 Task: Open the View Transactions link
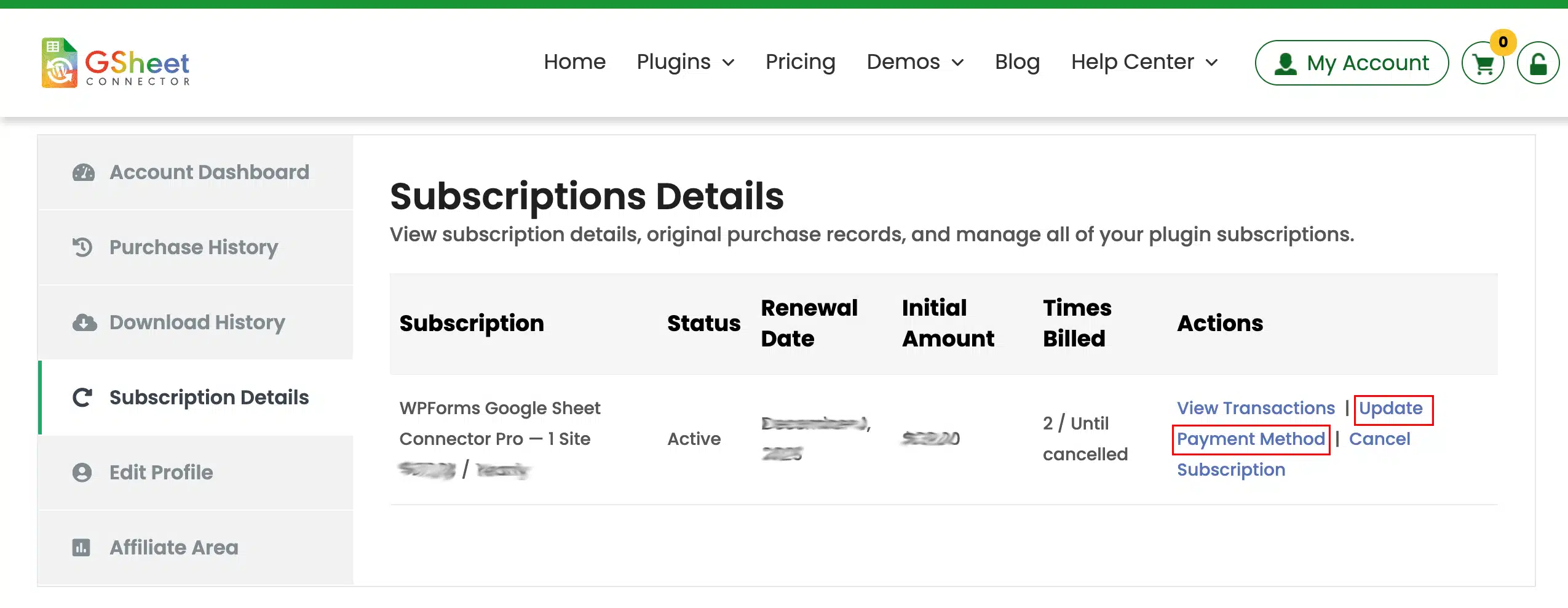[1256, 408]
